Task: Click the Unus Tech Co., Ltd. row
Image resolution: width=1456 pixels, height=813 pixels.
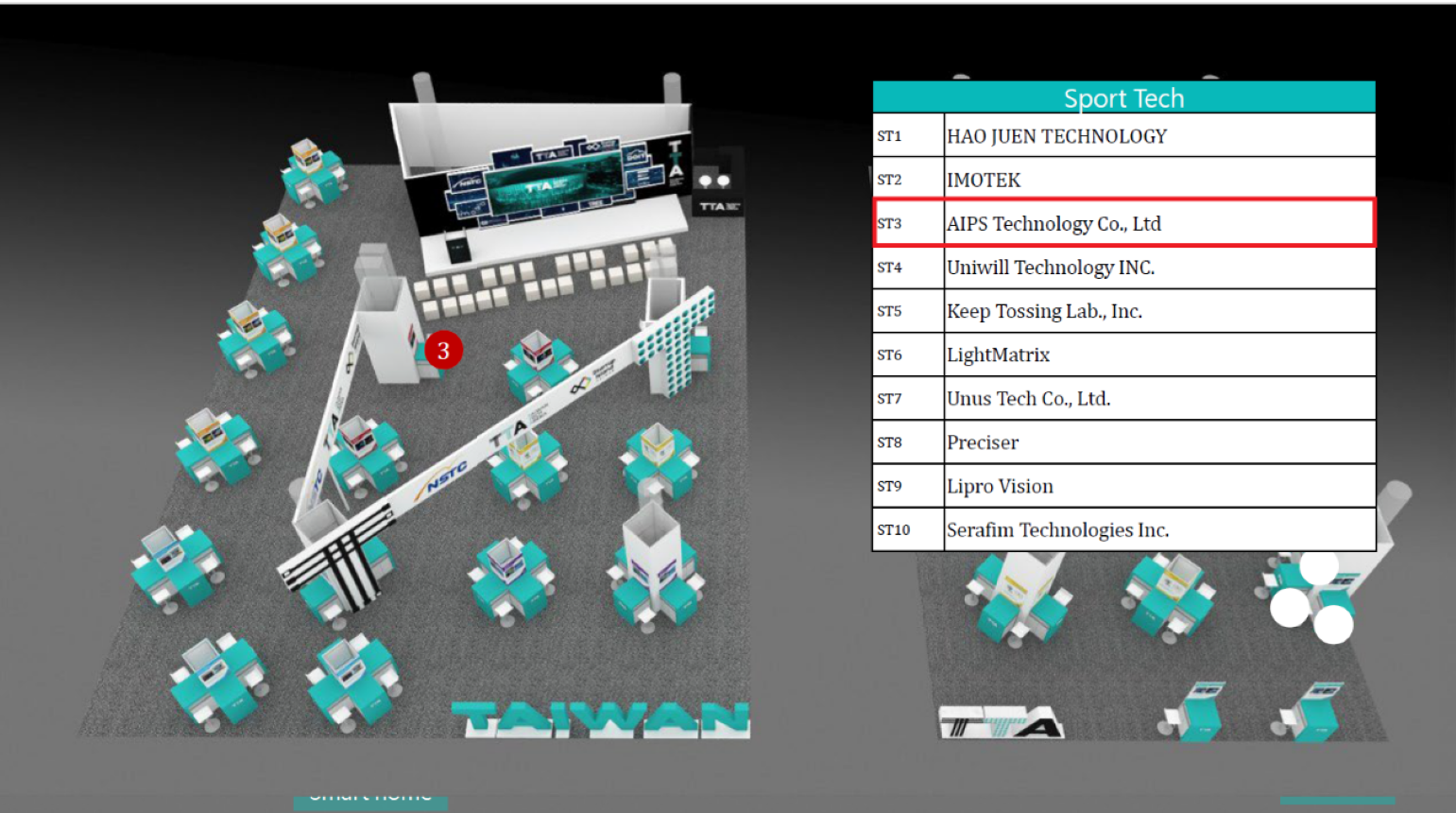Action: coord(1123,399)
